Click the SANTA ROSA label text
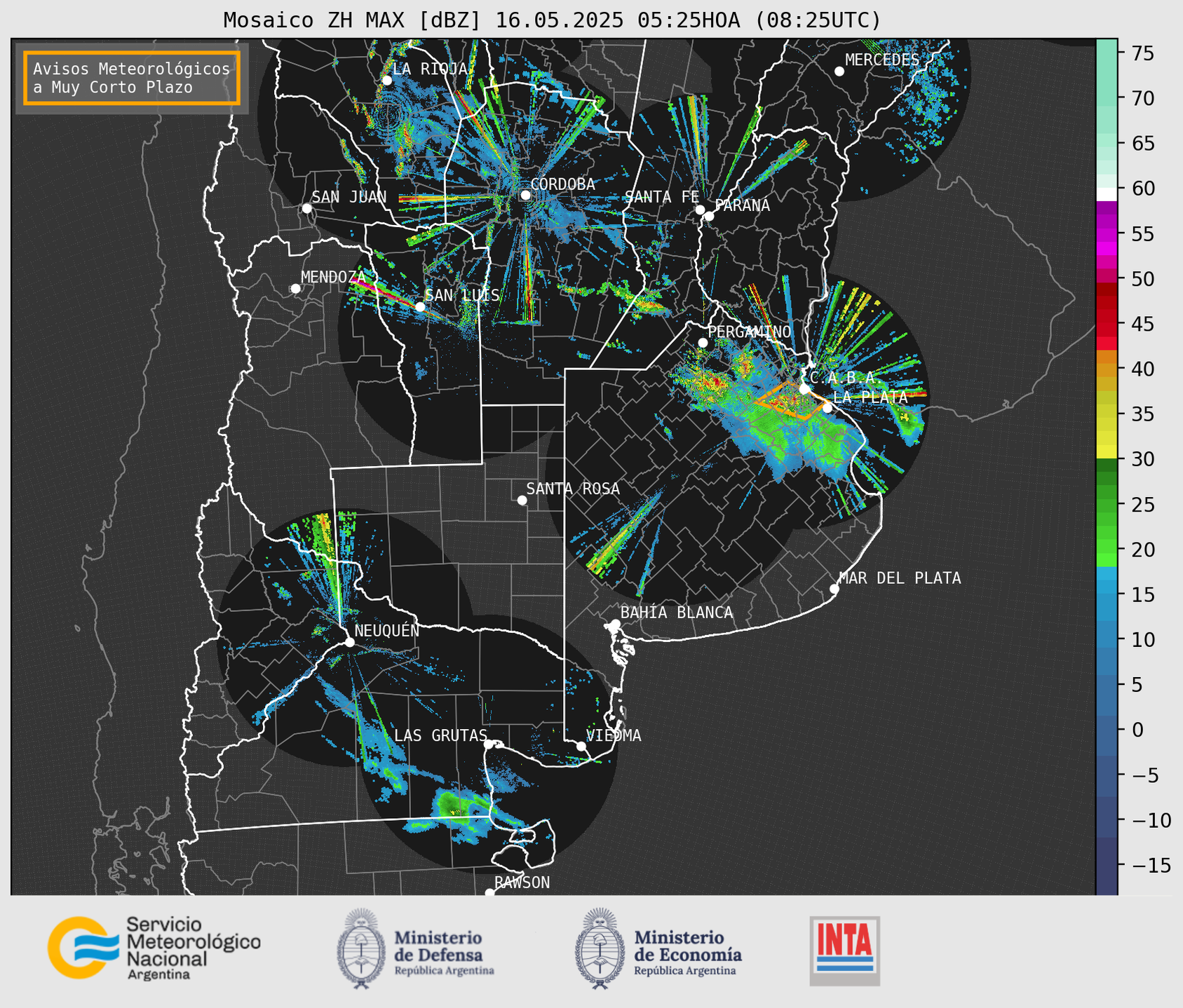This screenshot has height=1008, width=1183. coord(573,489)
